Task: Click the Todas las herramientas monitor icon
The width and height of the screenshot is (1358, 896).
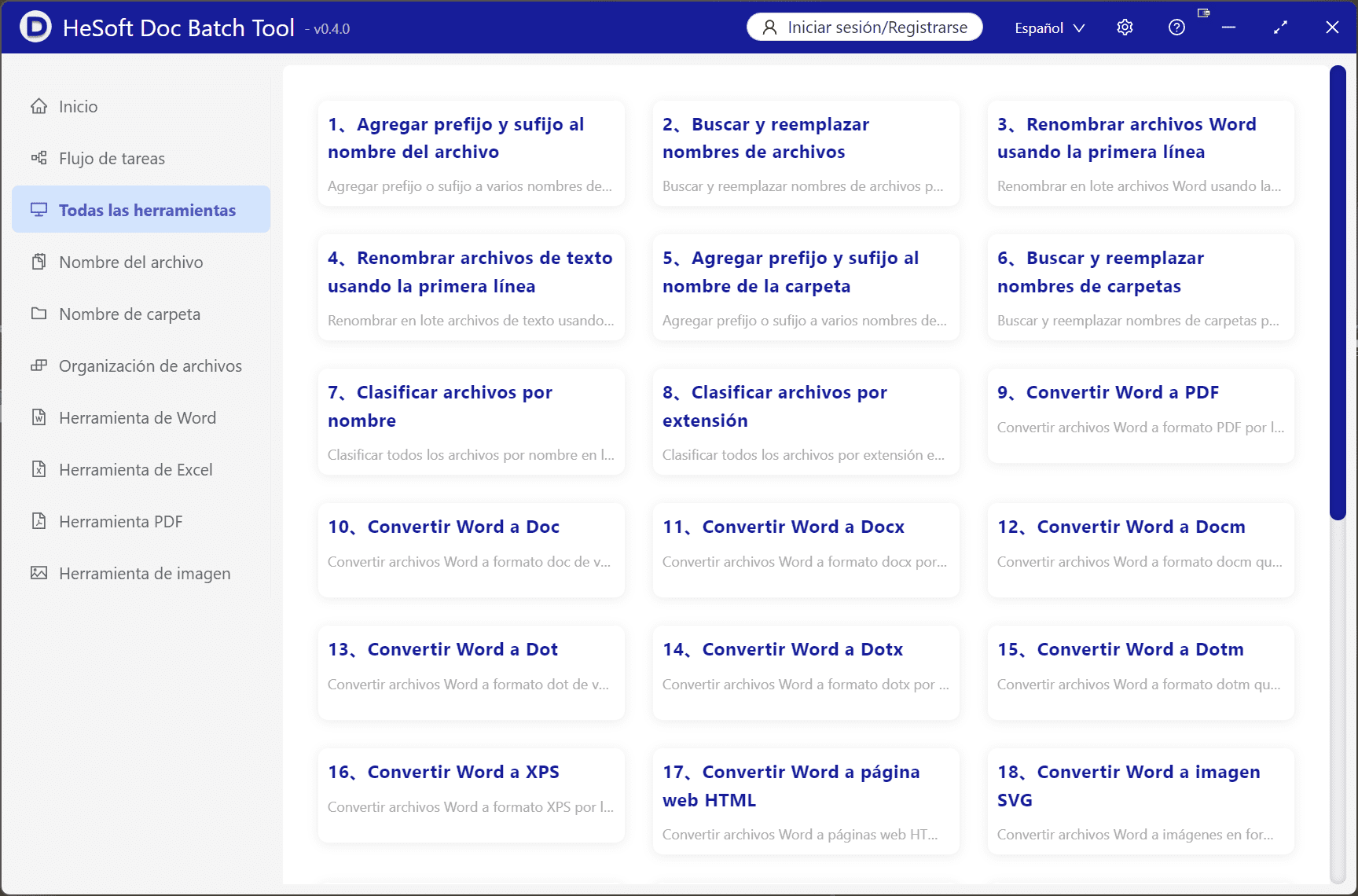Action: pos(39,210)
